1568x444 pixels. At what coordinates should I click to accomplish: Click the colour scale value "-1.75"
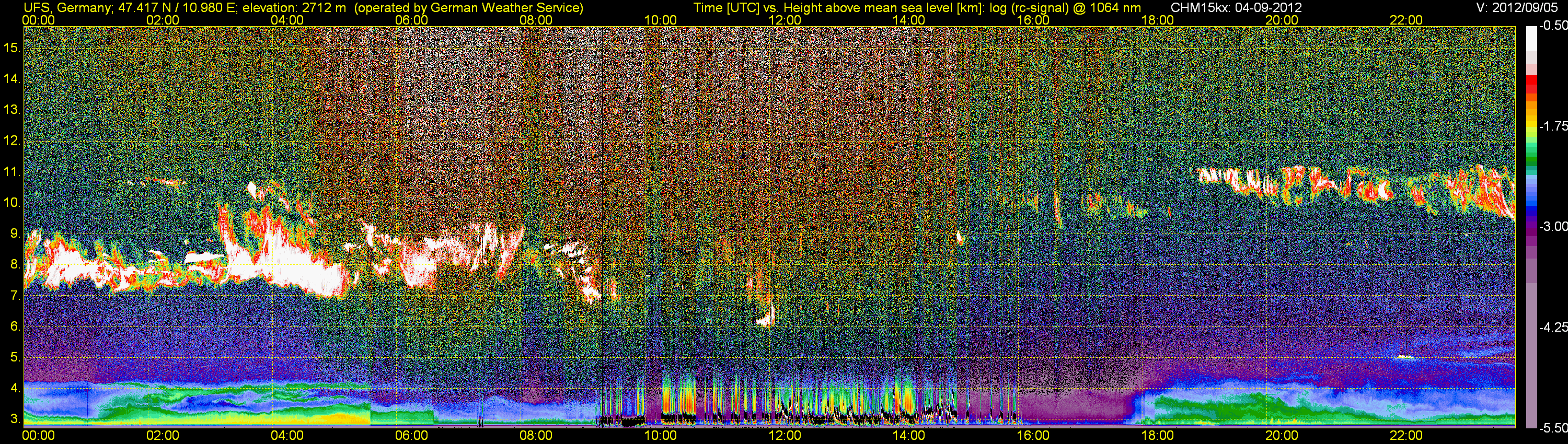(x=1553, y=126)
